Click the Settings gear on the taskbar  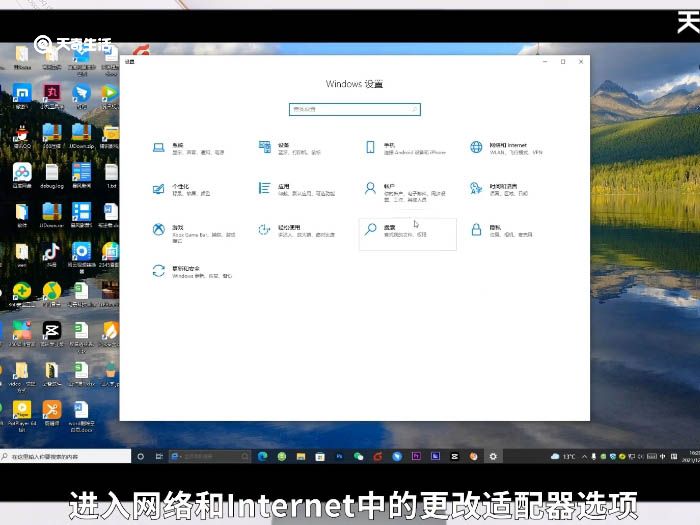coord(493,456)
